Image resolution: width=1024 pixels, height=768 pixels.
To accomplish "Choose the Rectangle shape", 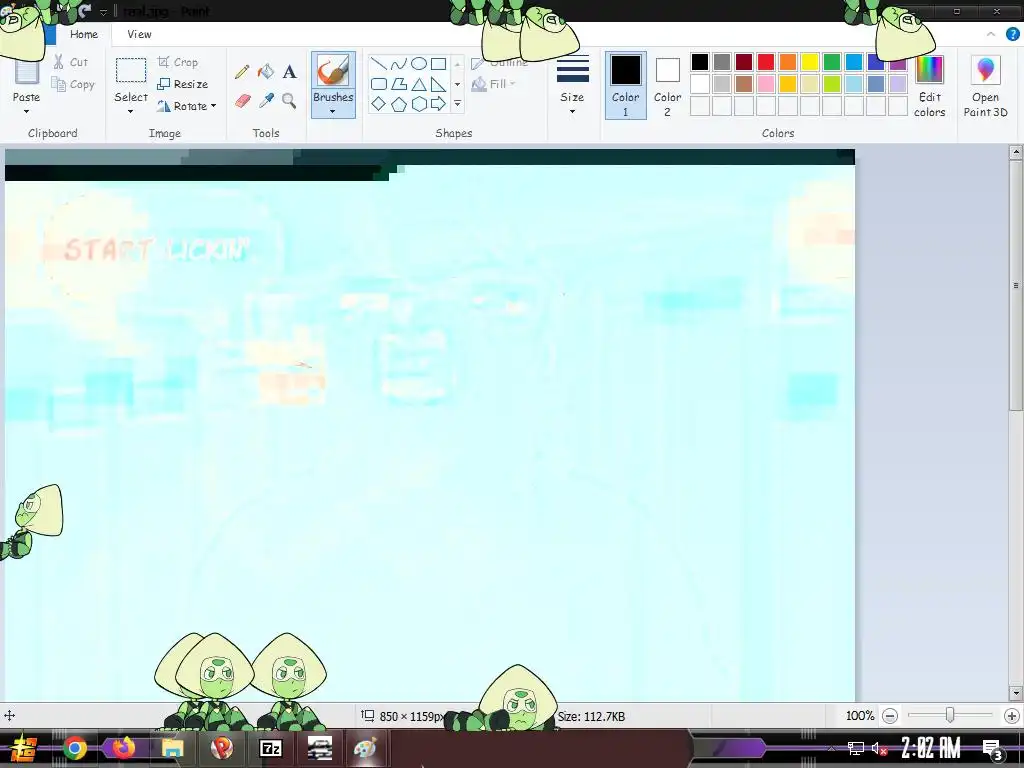I will 438,63.
